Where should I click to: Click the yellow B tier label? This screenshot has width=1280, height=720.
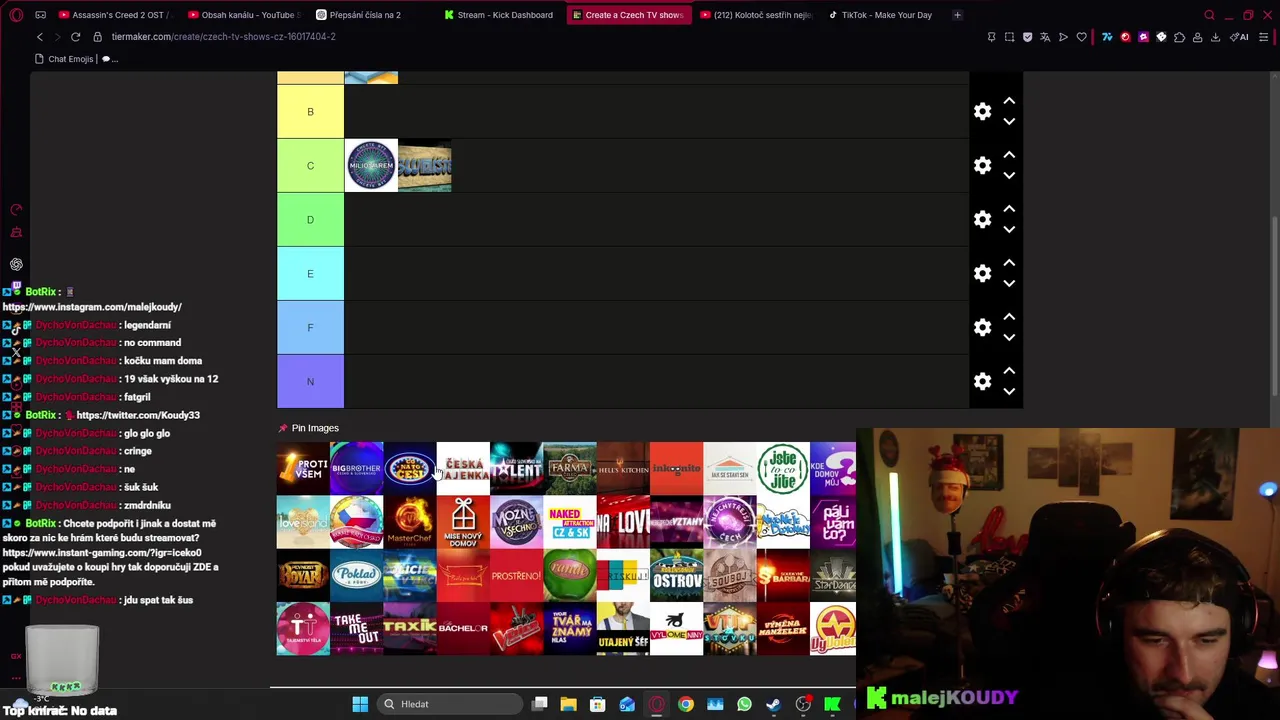(310, 112)
